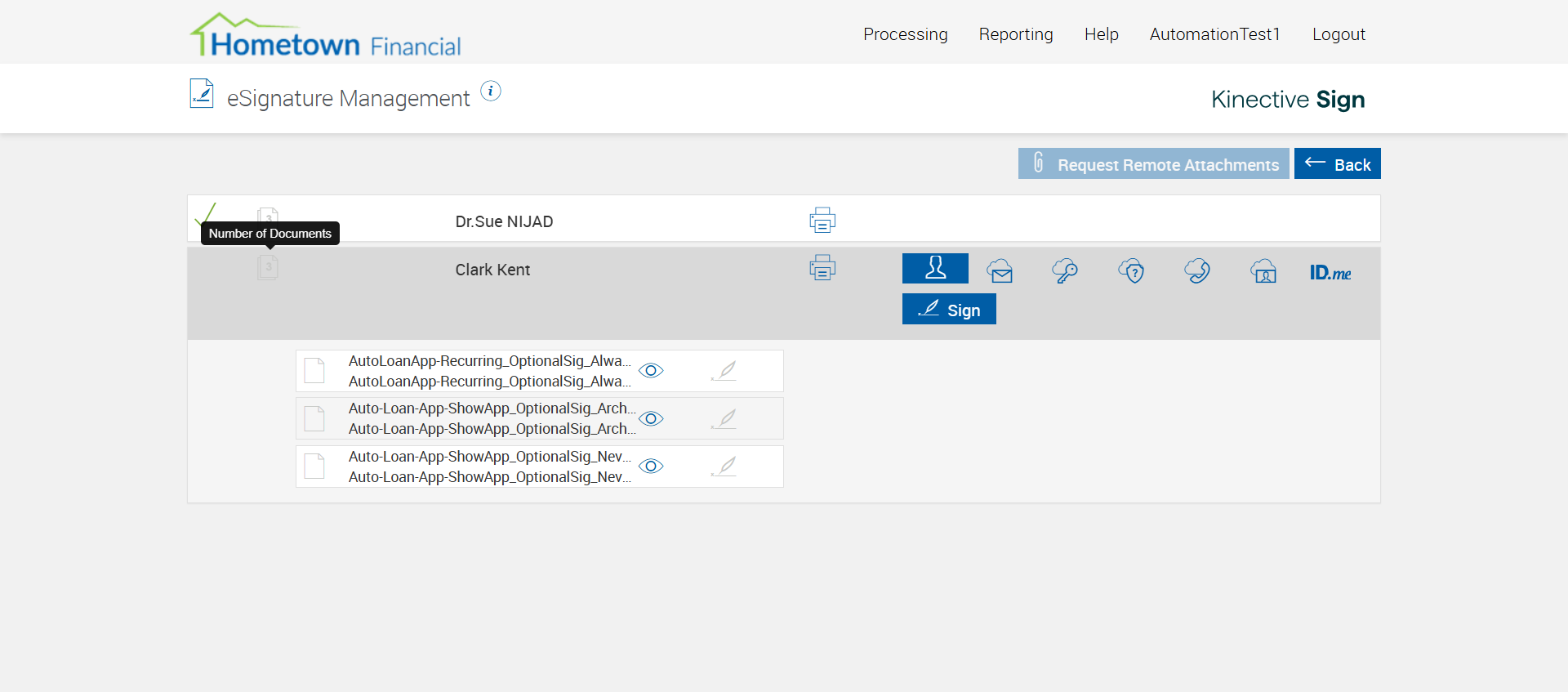Click the printer icon in Clark Kent's row
The height and width of the screenshot is (692, 1568).
(822, 267)
